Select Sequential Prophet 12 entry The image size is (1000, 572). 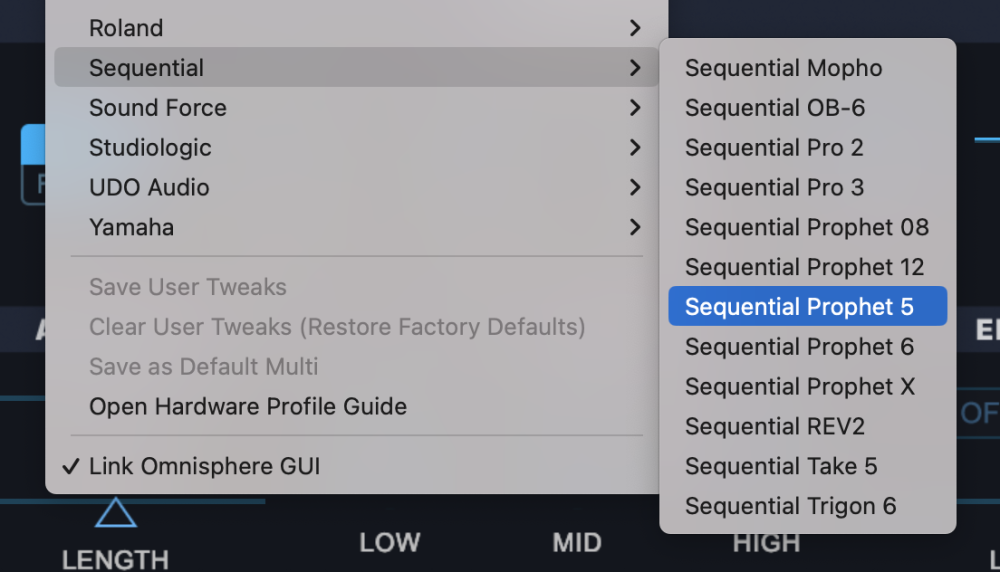coord(804,267)
